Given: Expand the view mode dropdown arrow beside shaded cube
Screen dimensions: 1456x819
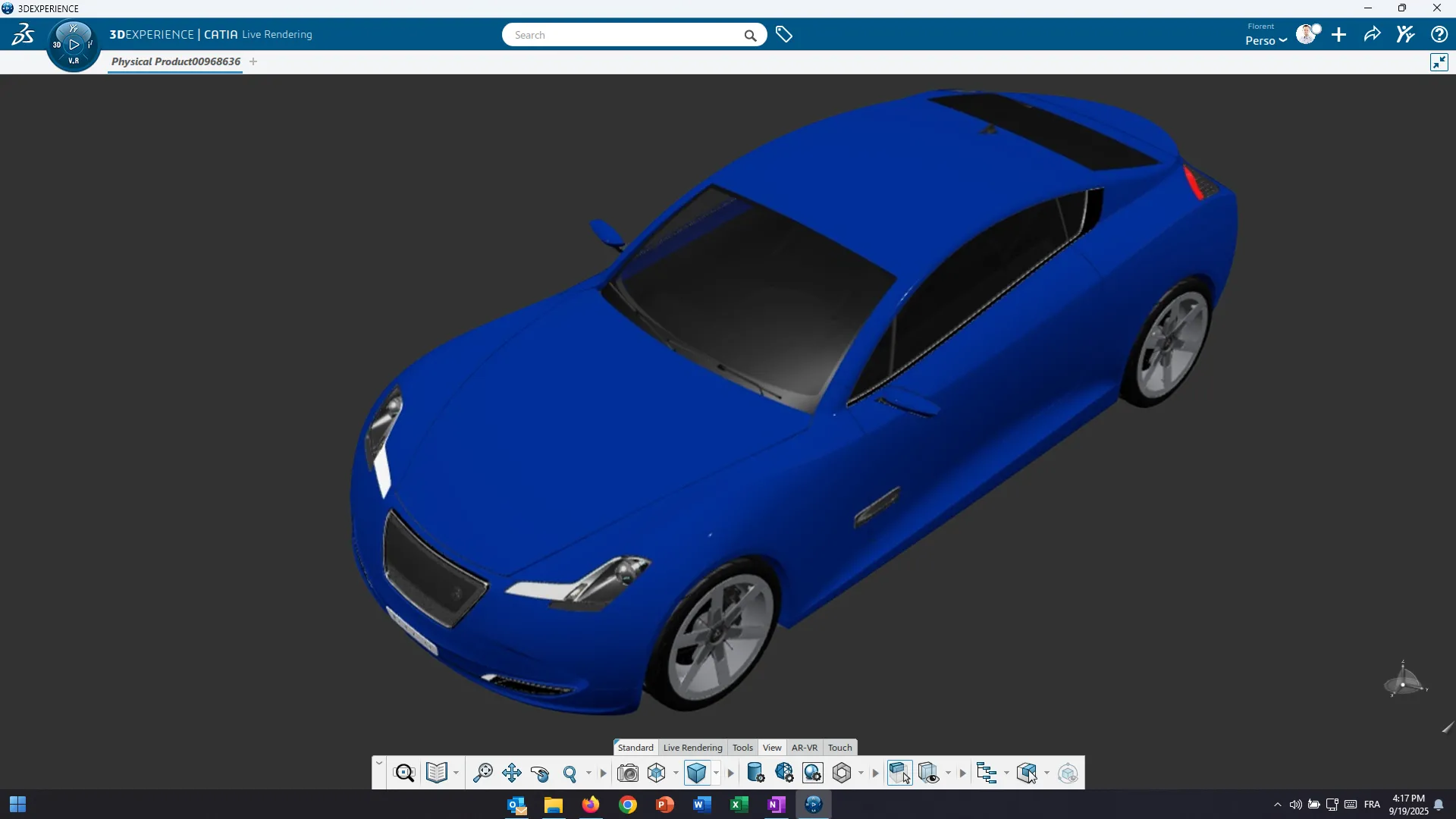Looking at the screenshot, I should pos(715,773).
